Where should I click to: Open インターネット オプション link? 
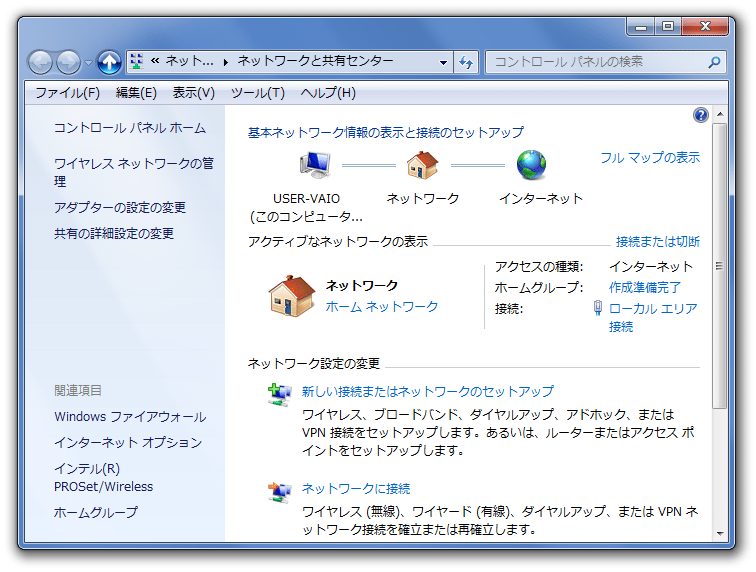128,442
